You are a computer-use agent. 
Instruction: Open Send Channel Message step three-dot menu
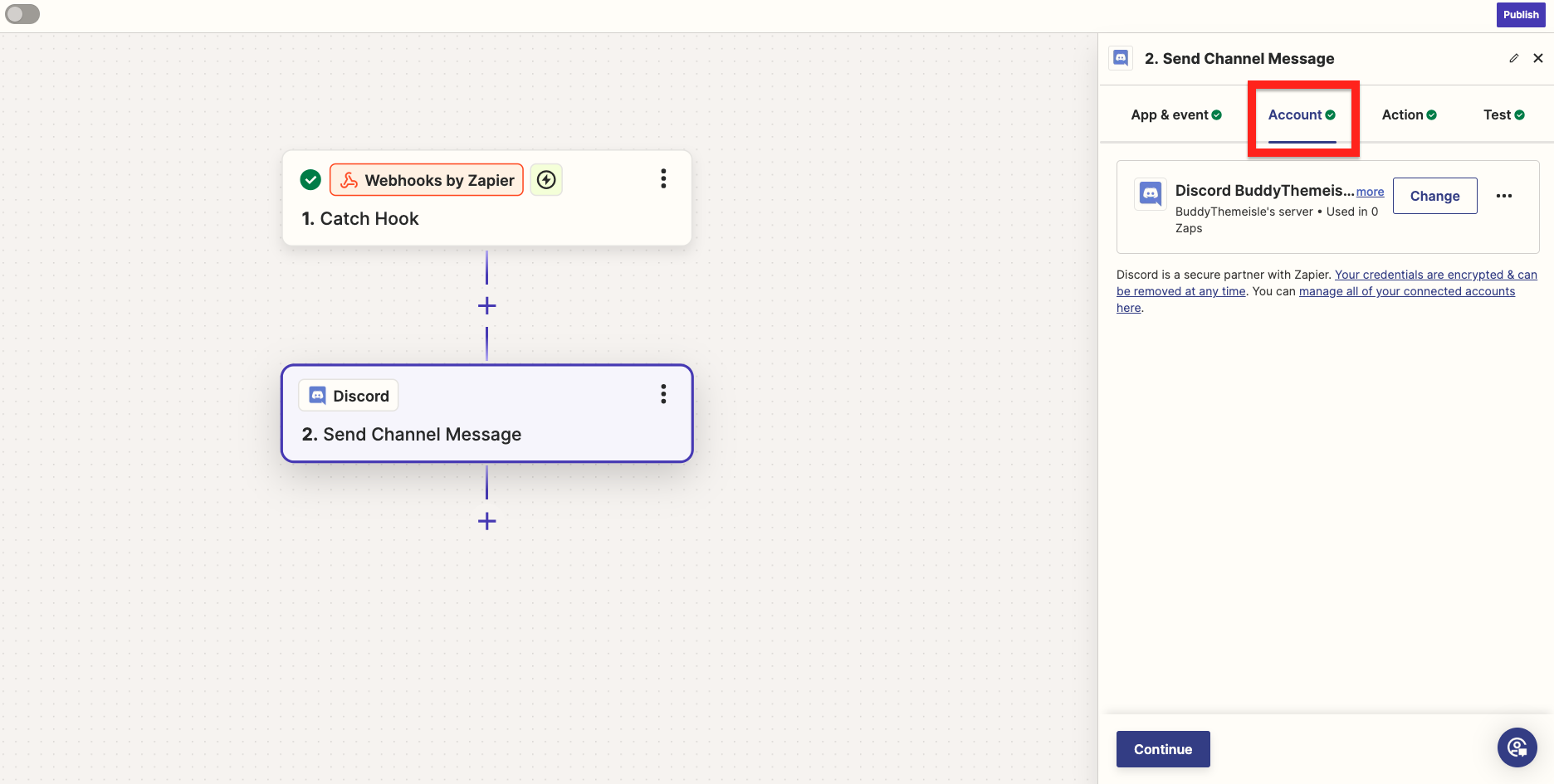coord(663,394)
